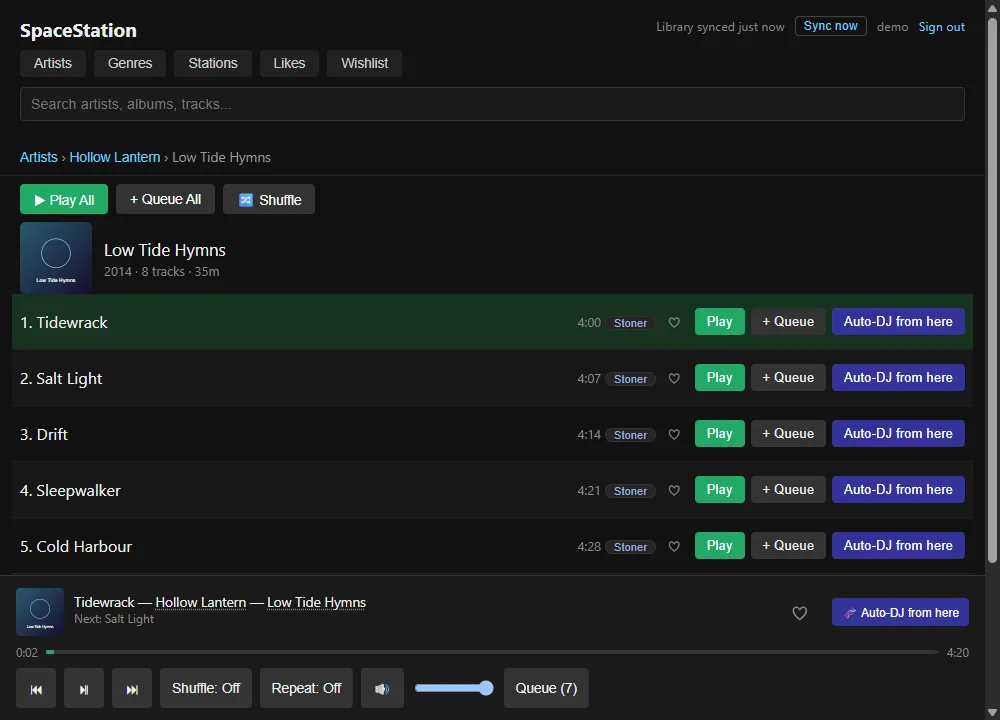Click the track title 3. Drift
The height and width of the screenshot is (720, 1000).
(43, 435)
